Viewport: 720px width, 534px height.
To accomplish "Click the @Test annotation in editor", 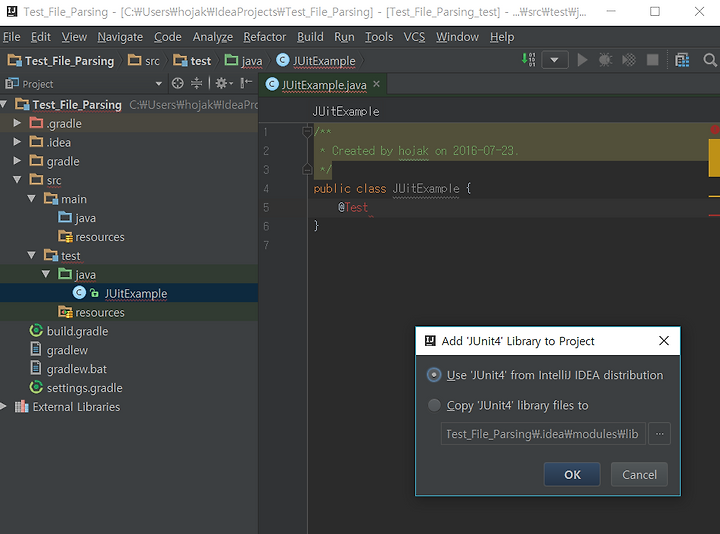I will tap(353, 208).
